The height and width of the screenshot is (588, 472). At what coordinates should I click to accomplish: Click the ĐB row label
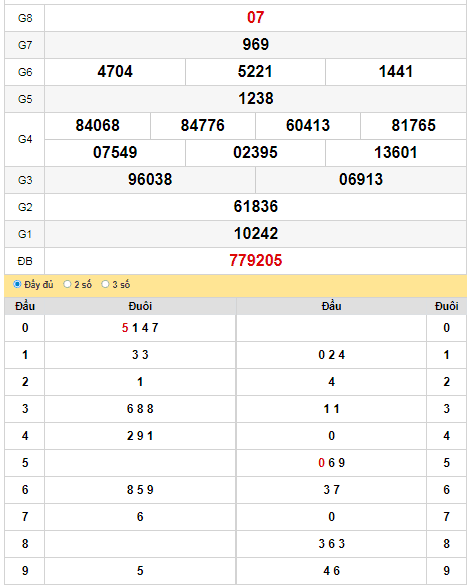click(x=25, y=261)
